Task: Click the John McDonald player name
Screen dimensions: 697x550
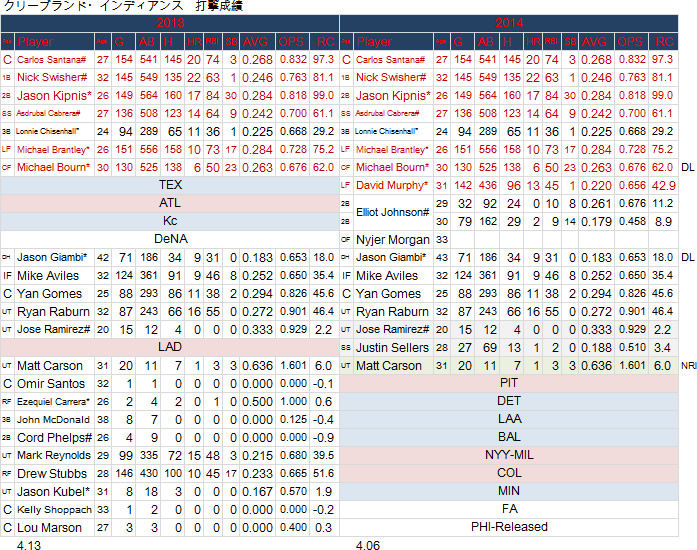Action: (53, 420)
